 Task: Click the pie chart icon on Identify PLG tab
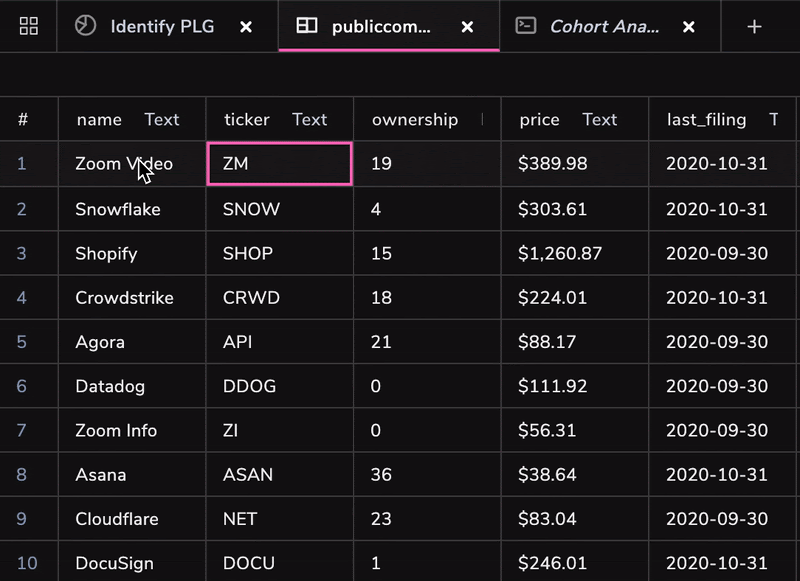[x=87, y=26]
